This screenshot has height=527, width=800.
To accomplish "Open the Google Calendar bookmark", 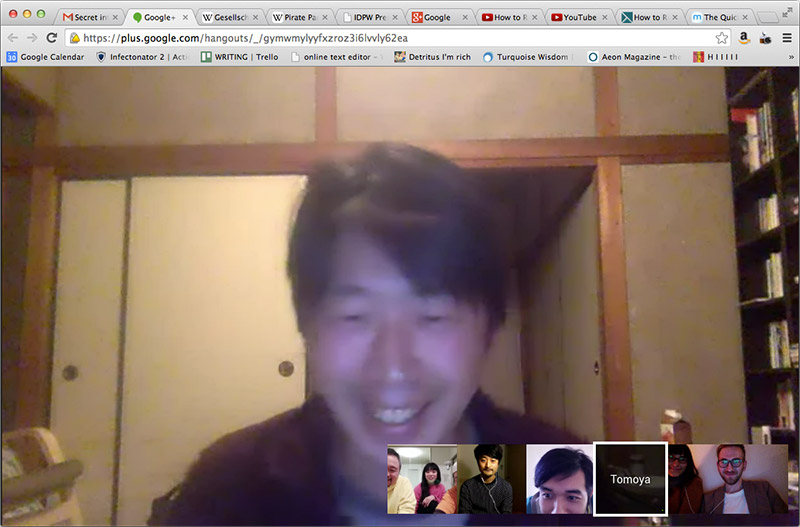I will (46, 57).
